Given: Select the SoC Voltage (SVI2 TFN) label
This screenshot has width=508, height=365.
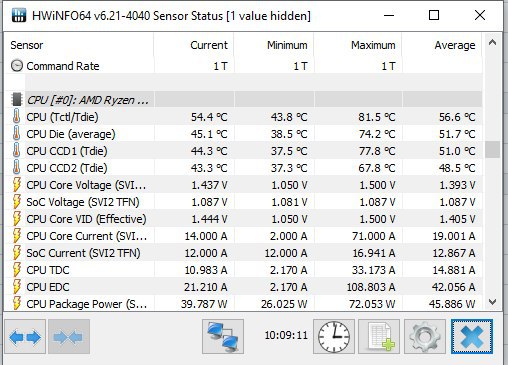Looking at the screenshot, I should (x=83, y=202).
